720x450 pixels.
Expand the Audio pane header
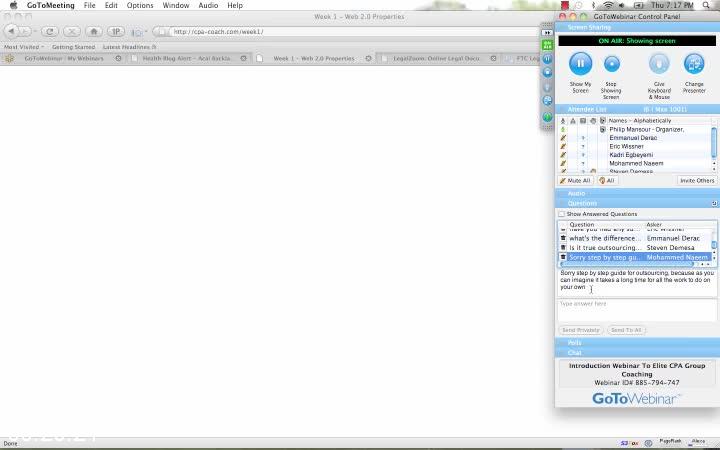pos(637,194)
